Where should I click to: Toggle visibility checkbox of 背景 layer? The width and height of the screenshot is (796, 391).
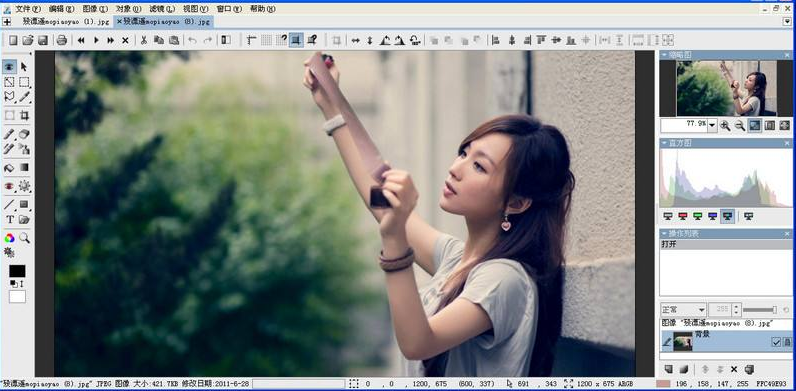coord(776,342)
